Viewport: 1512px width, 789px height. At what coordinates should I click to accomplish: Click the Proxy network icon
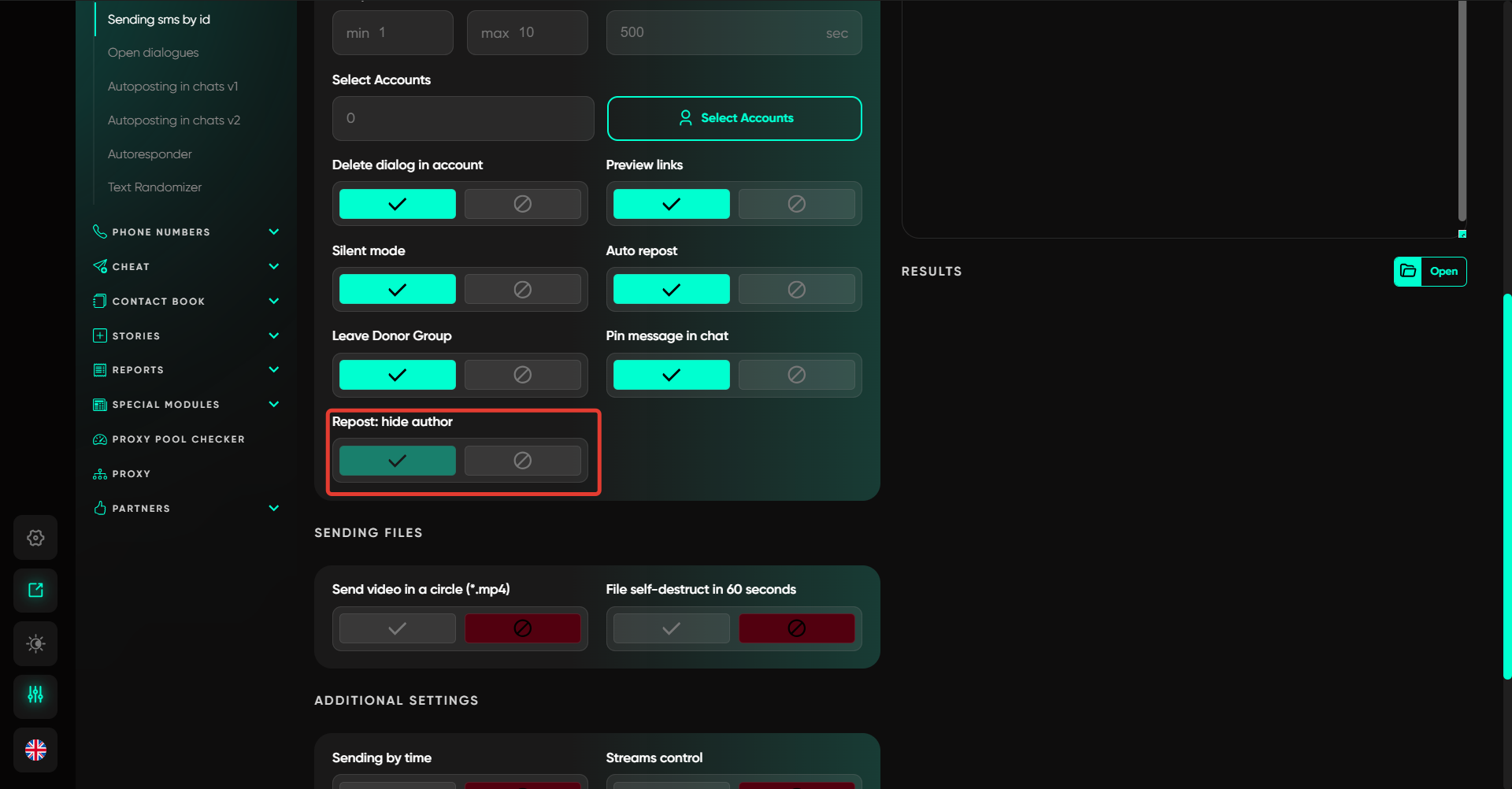click(x=100, y=474)
